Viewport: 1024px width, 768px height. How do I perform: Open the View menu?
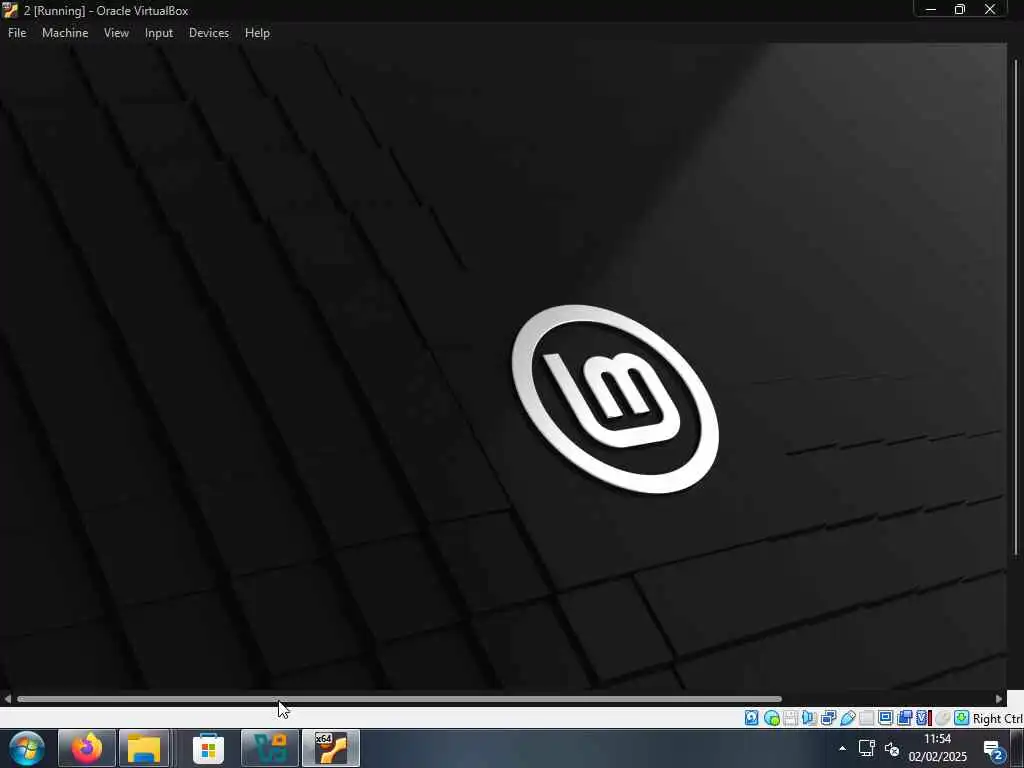tap(116, 33)
